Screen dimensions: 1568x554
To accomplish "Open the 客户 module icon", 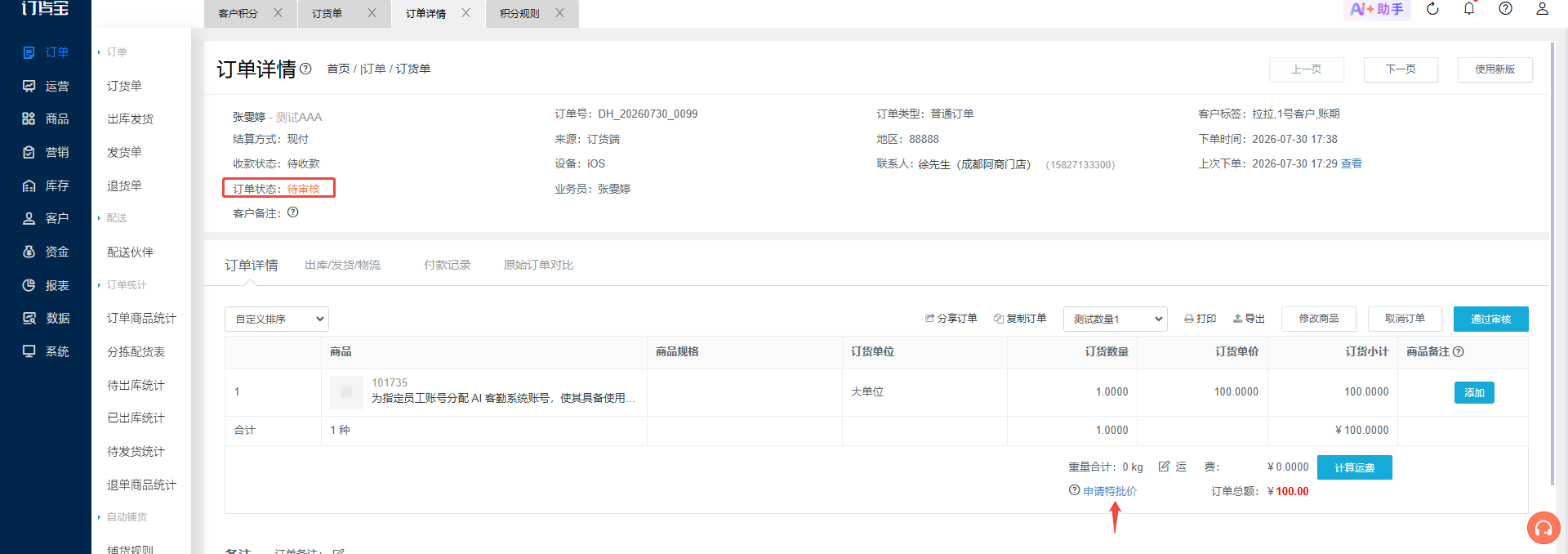I will [x=29, y=218].
